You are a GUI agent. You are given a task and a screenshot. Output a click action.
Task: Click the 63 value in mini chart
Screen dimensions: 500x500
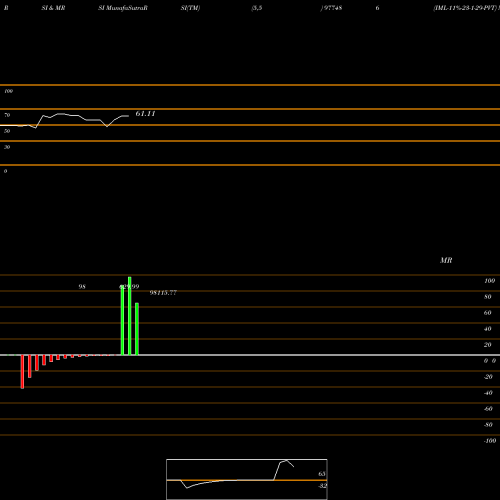(322, 474)
